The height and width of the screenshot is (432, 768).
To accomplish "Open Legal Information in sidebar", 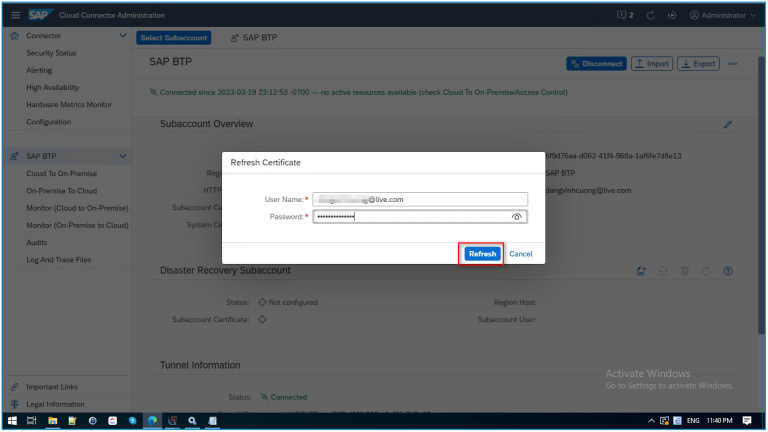I will pos(55,404).
